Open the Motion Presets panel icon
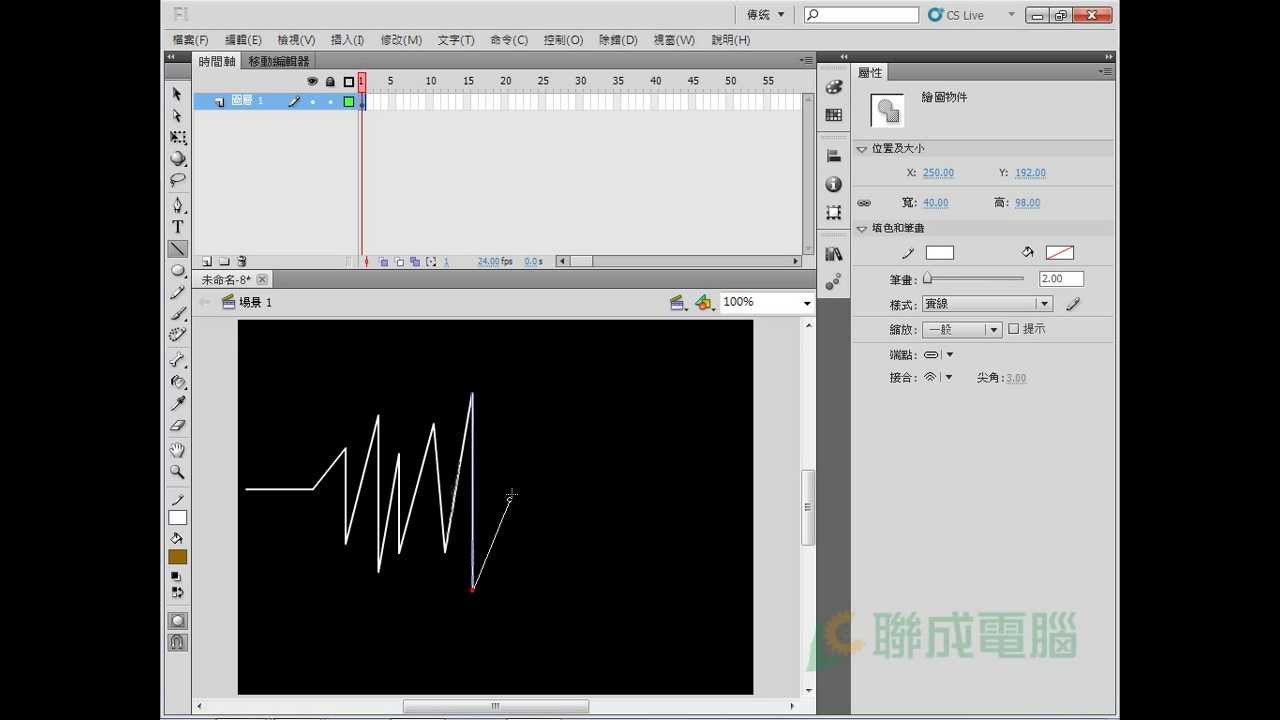The height and width of the screenshot is (720, 1280). (x=834, y=283)
